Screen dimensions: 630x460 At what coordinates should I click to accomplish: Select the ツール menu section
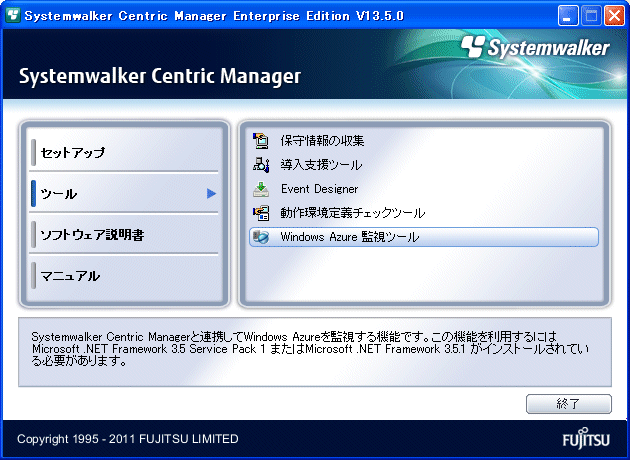click(125, 194)
